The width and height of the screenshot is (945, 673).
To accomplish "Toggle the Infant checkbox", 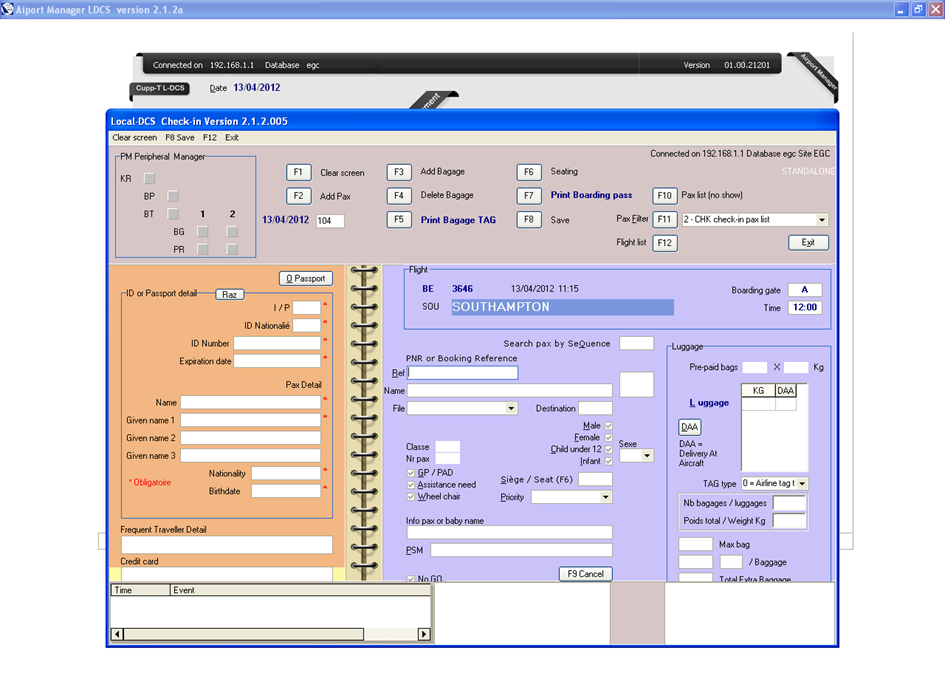I will coord(609,461).
